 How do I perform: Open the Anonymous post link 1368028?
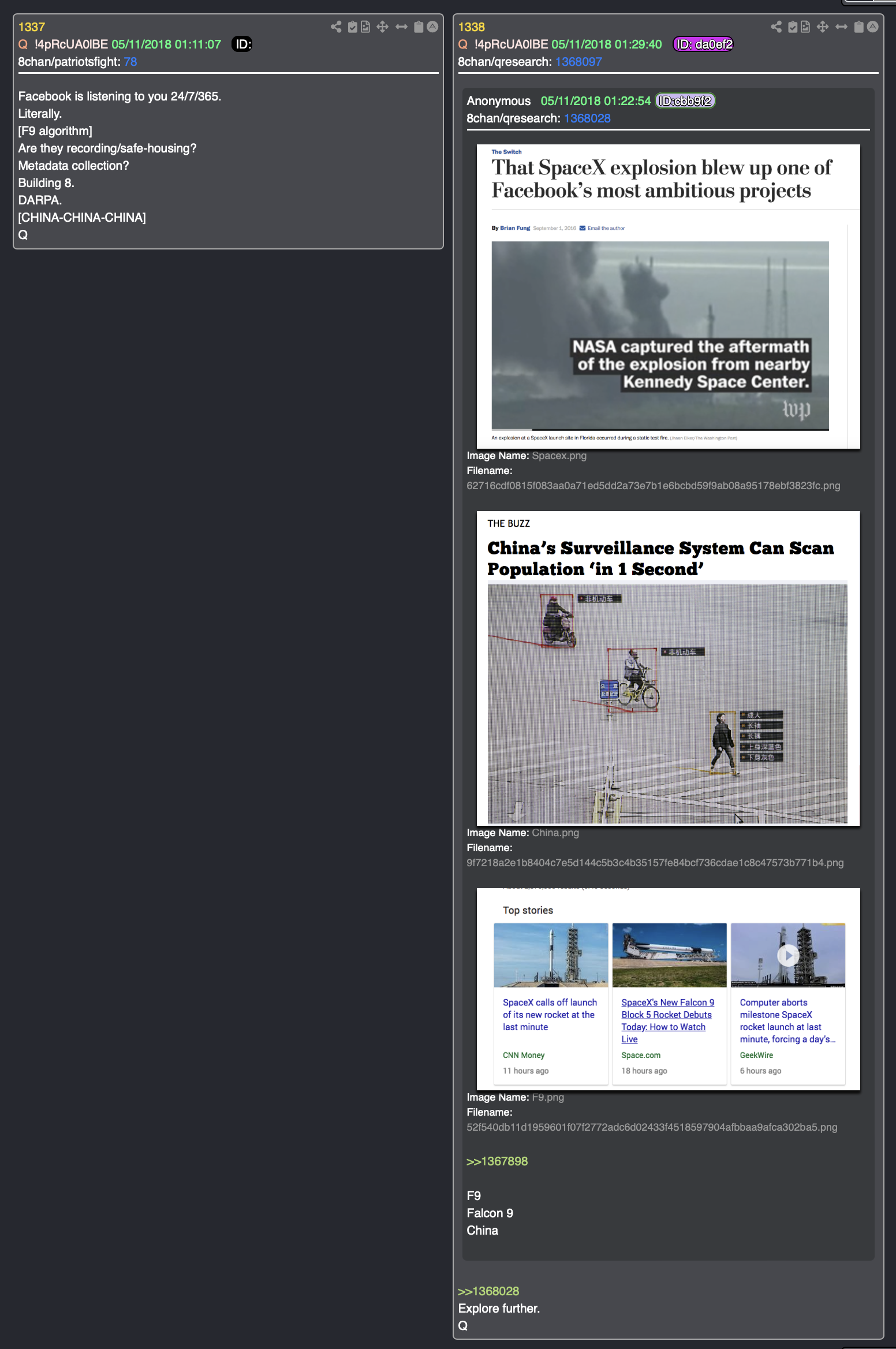[587, 118]
